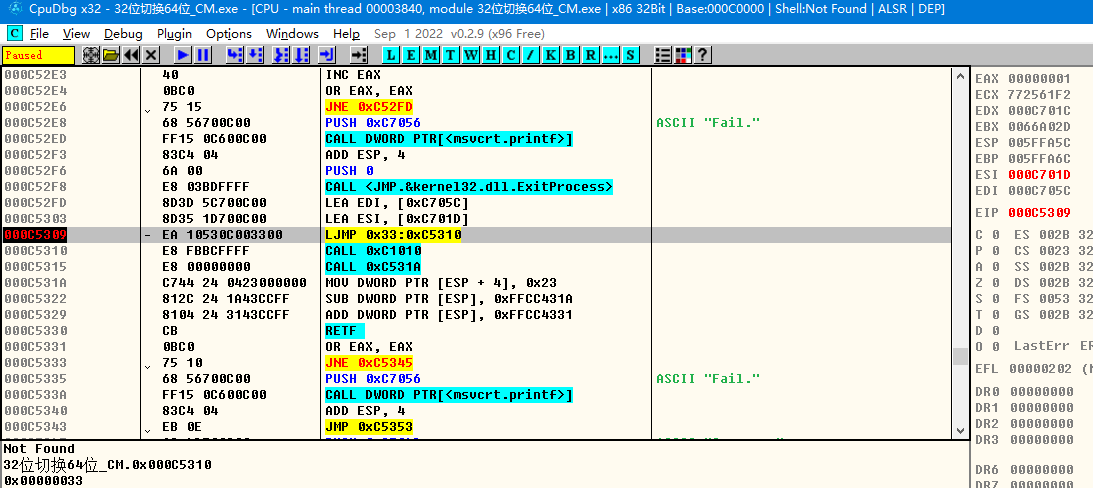The height and width of the screenshot is (488, 1093).
Task: Step into toolbar icon
Action: (x=236, y=56)
